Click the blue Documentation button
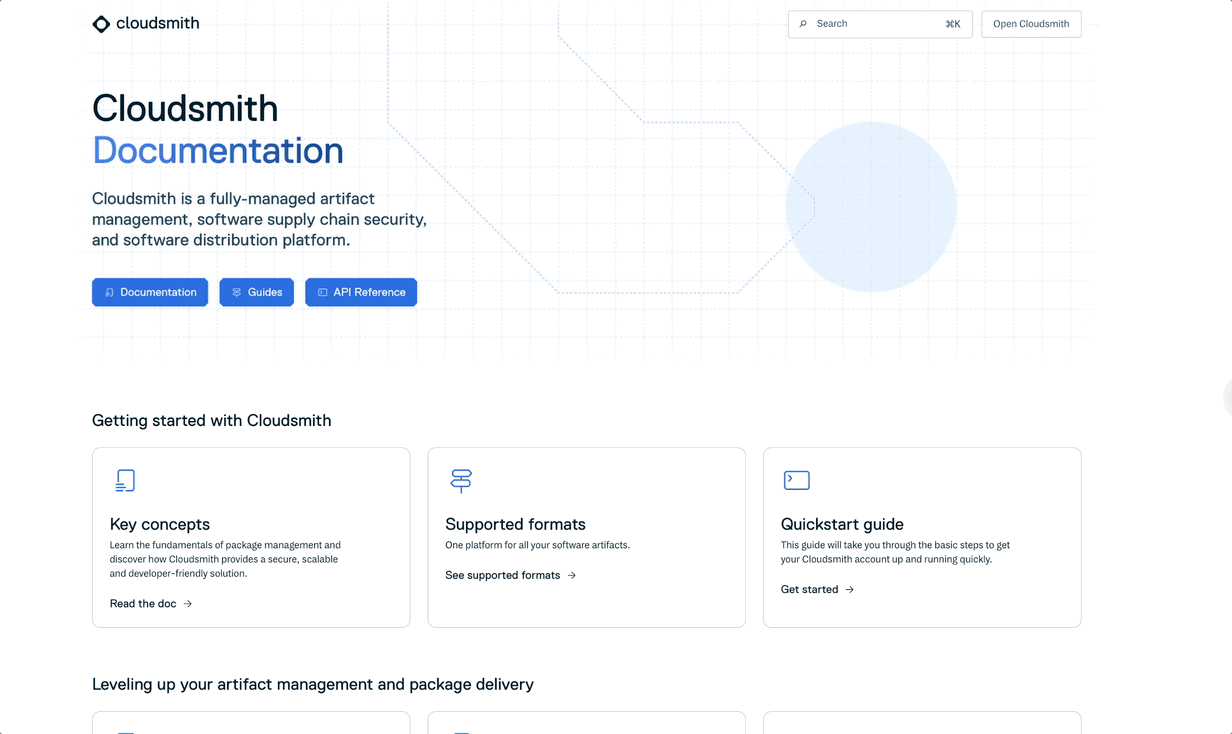 pos(150,292)
